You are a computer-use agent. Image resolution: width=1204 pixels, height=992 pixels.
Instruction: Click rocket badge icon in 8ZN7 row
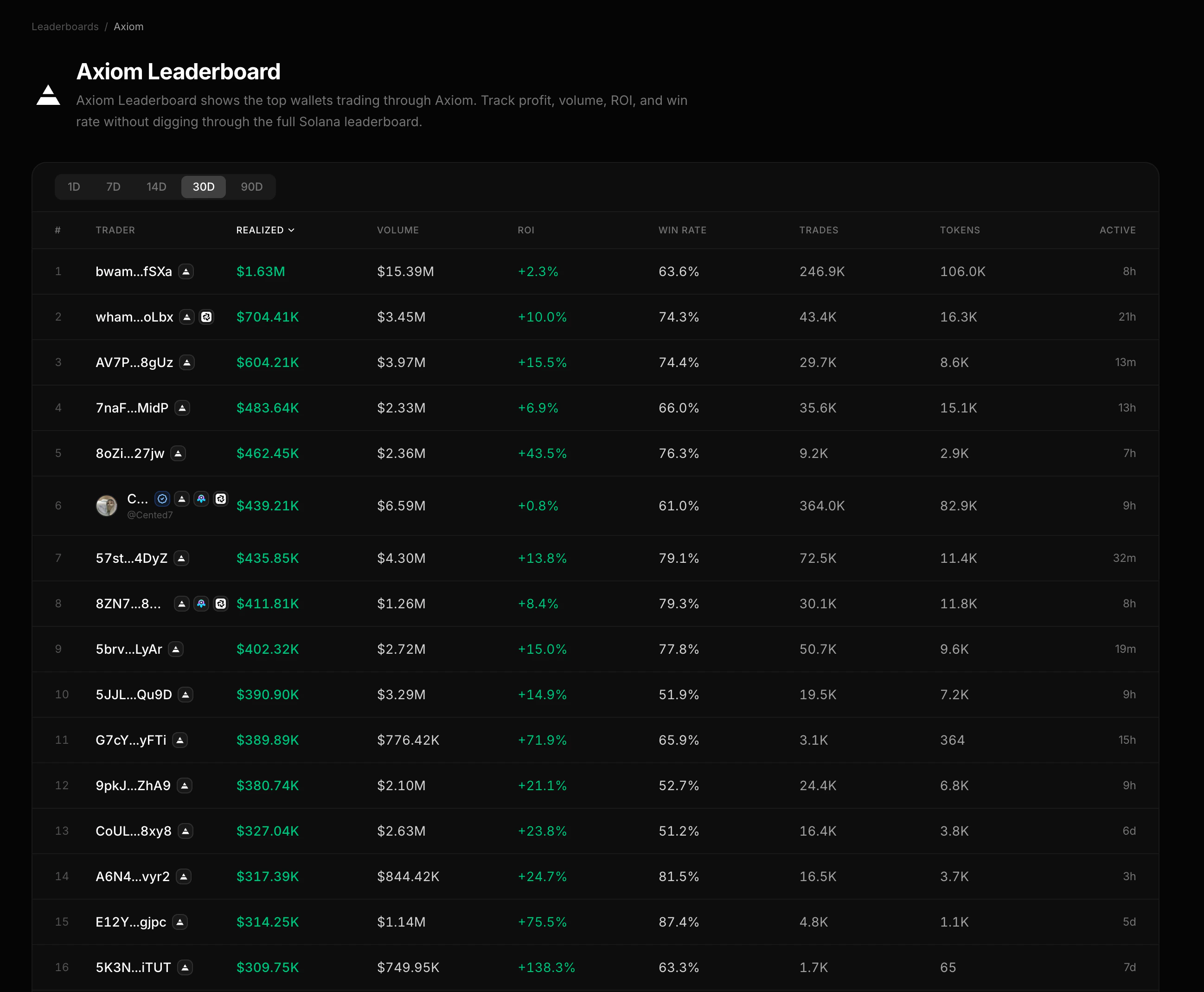pos(201,604)
